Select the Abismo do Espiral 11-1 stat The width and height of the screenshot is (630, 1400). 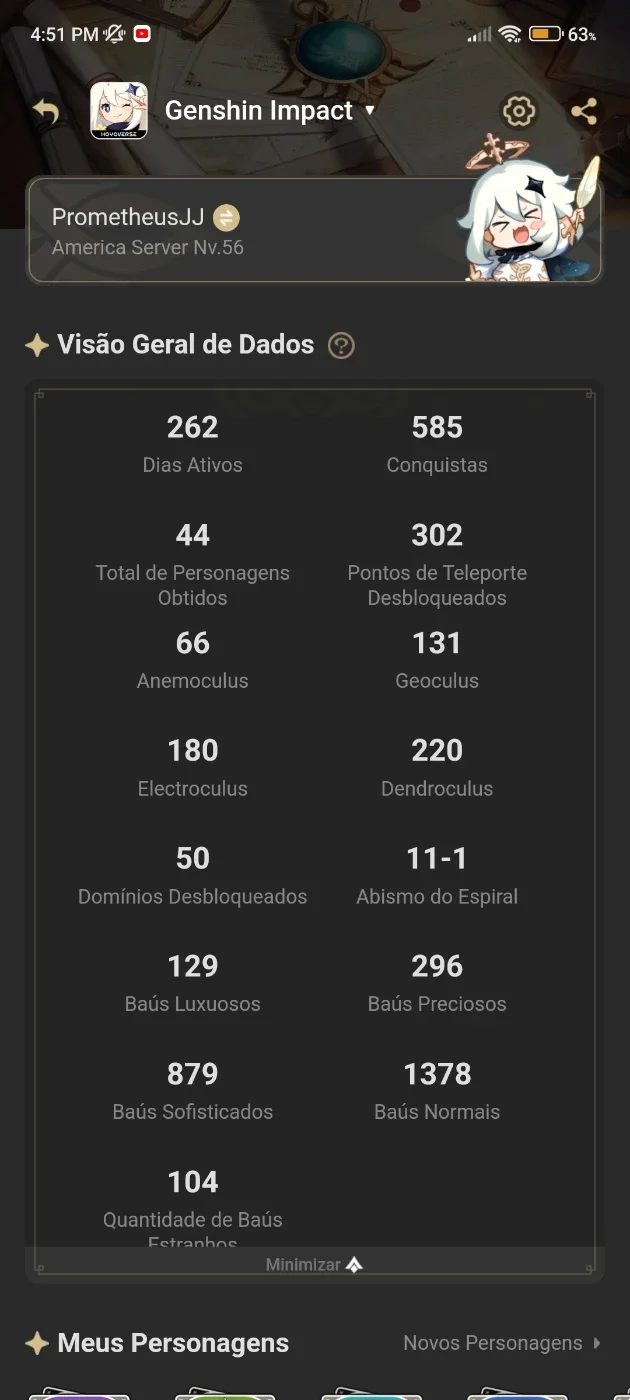point(437,876)
